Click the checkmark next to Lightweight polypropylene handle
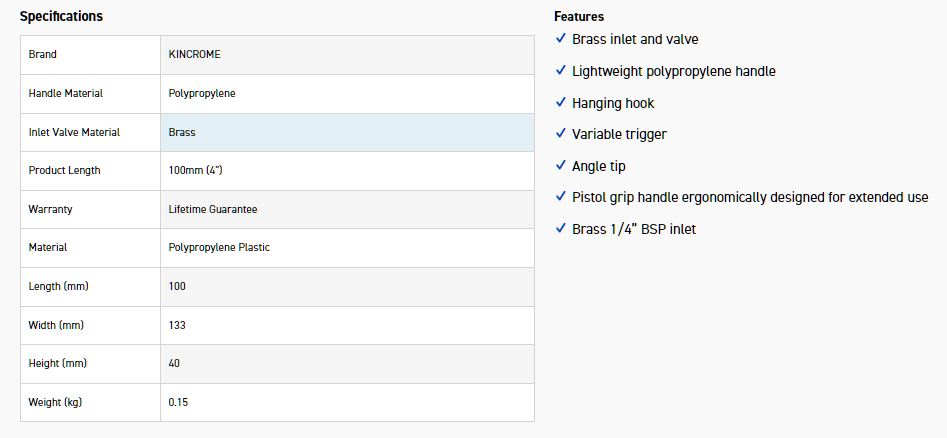The height and width of the screenshot is (438, 947). click(561, 71)
